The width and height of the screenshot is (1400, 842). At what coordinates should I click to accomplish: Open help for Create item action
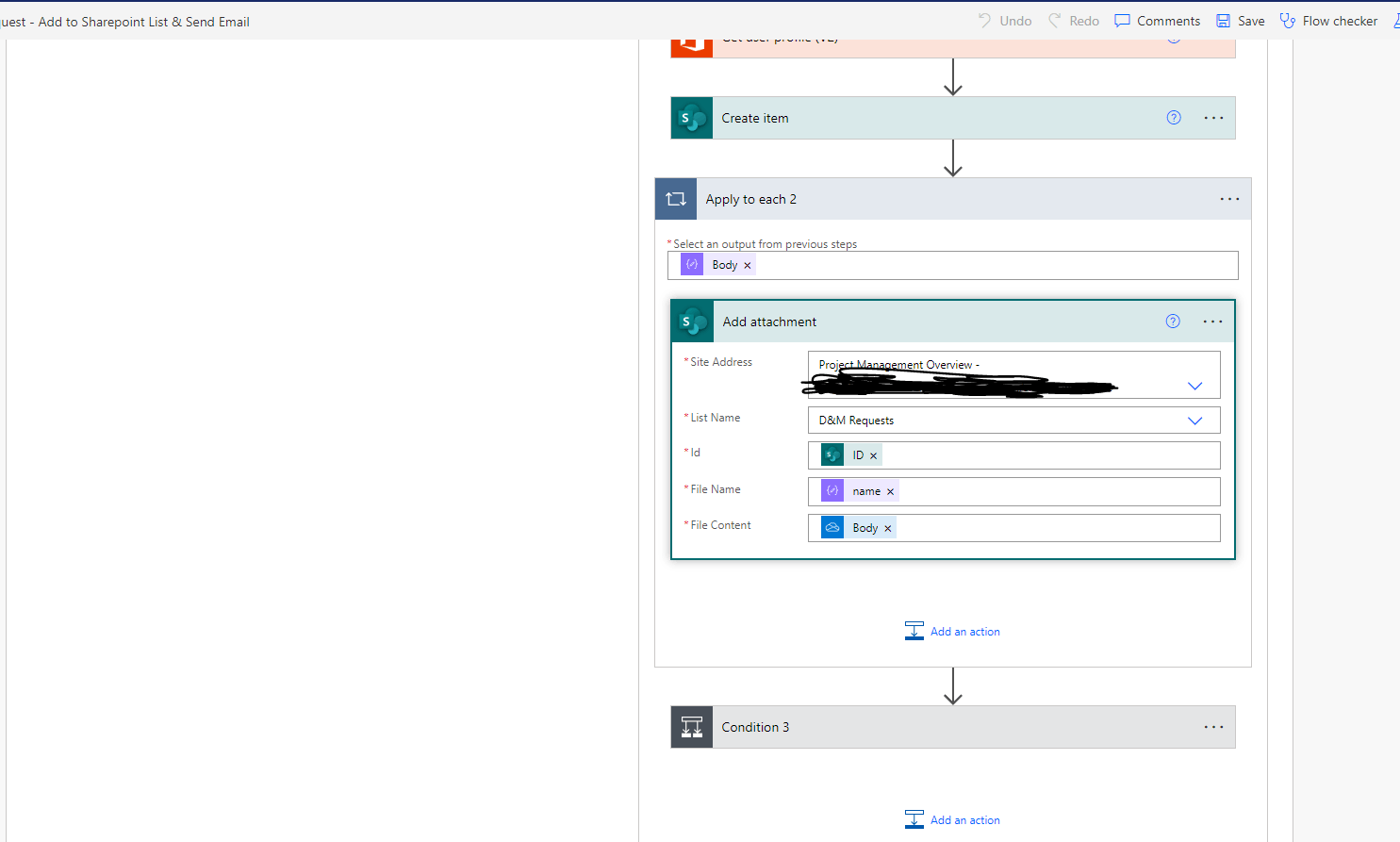click(1174, 118)
